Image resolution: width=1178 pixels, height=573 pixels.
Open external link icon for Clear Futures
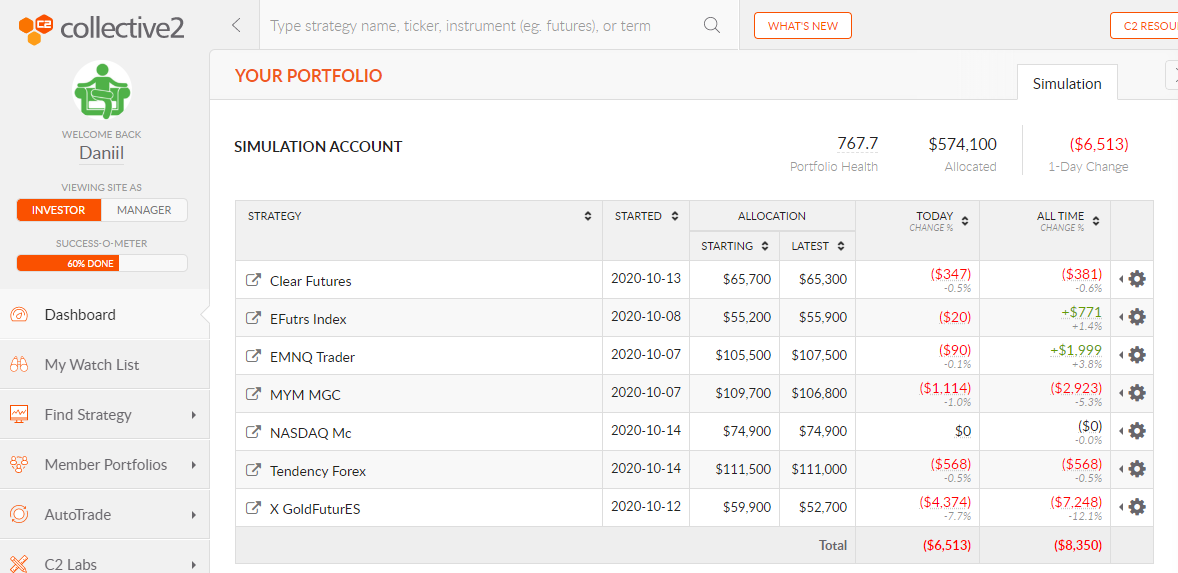point(253,280)
